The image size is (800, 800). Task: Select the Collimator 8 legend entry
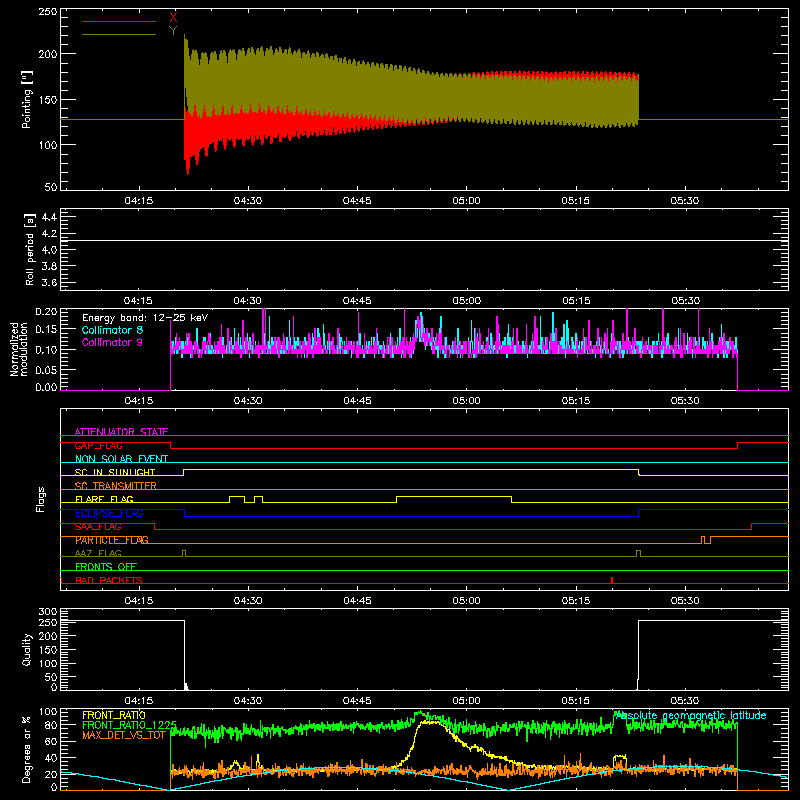(x=112, y=330)
